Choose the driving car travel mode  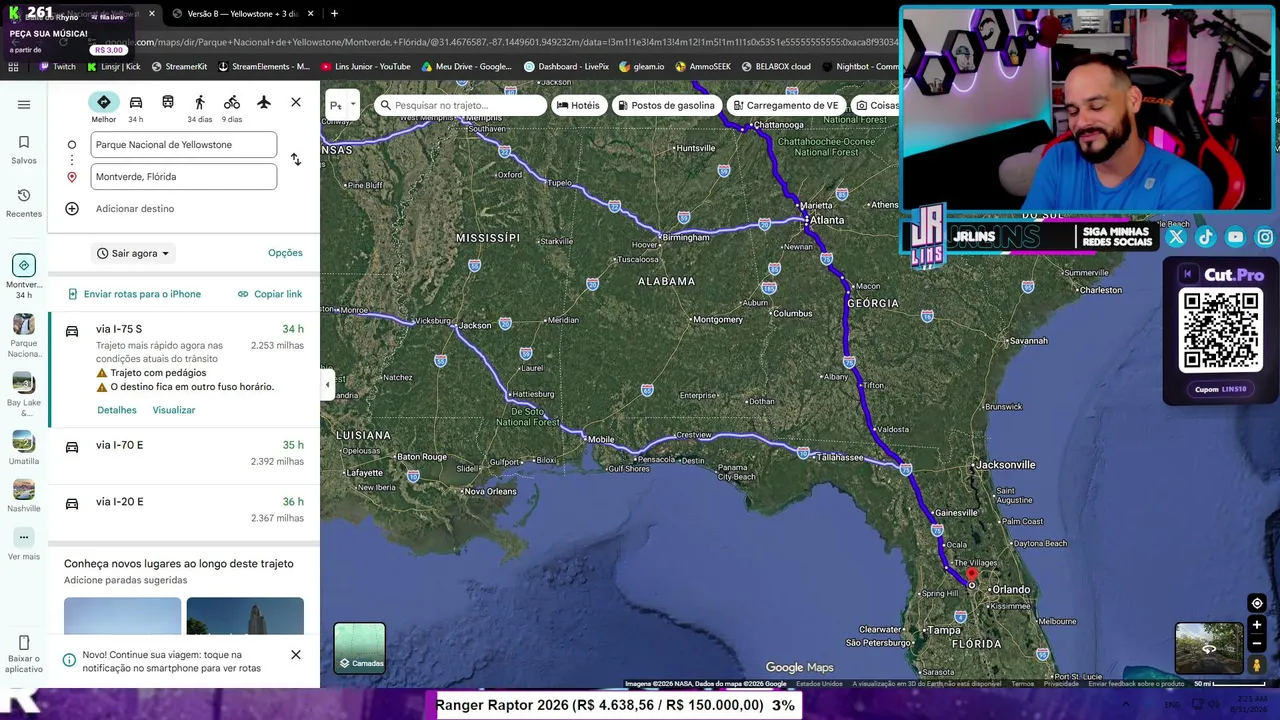136,107
